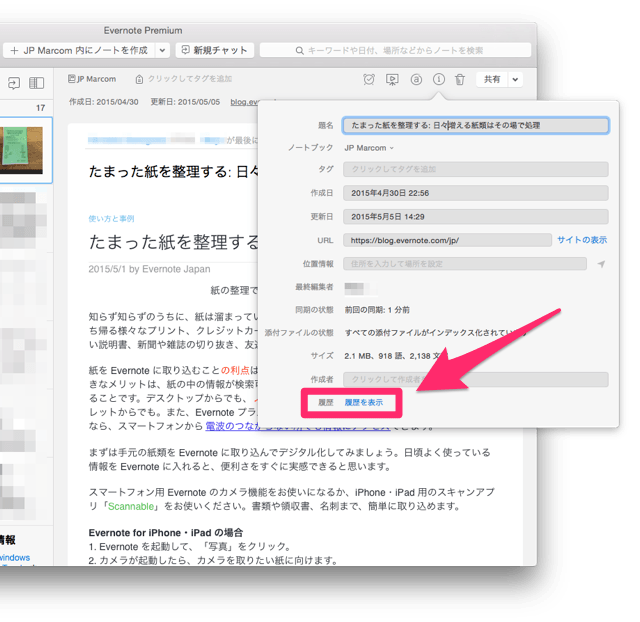This screenshot has width=640, height=622.
Task: Open the dropdown next to the create-note button
Action: pyautogui.click(x=162, y=51)
